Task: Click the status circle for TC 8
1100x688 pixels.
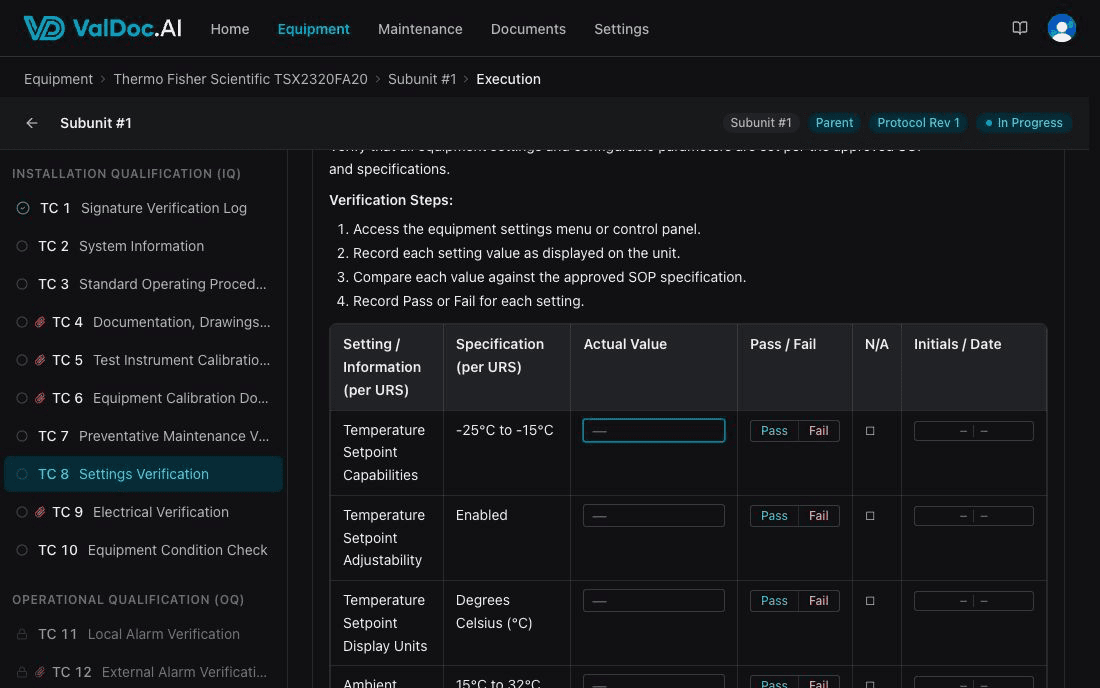Action: 22,474
